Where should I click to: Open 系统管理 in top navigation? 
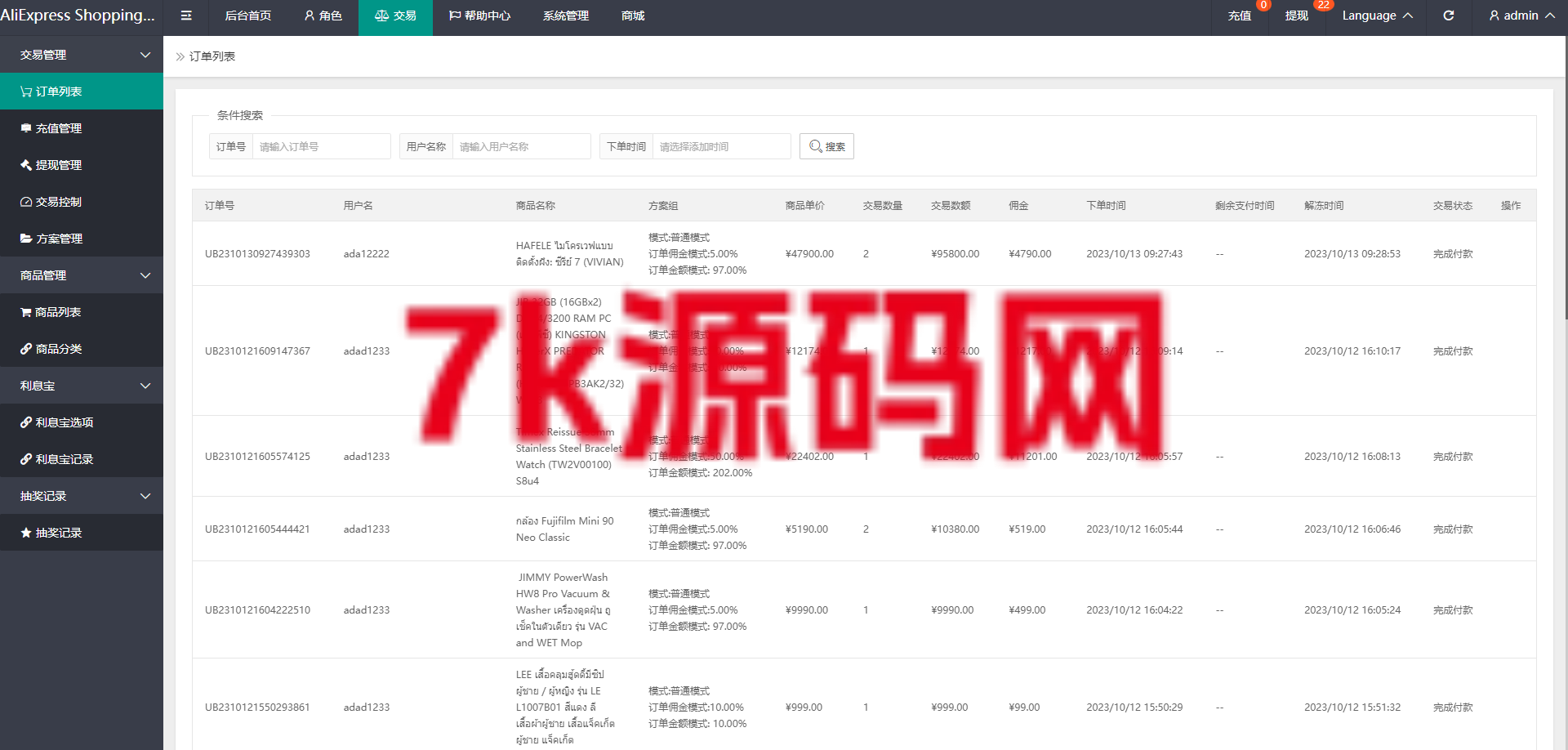[x=565, y=16]
